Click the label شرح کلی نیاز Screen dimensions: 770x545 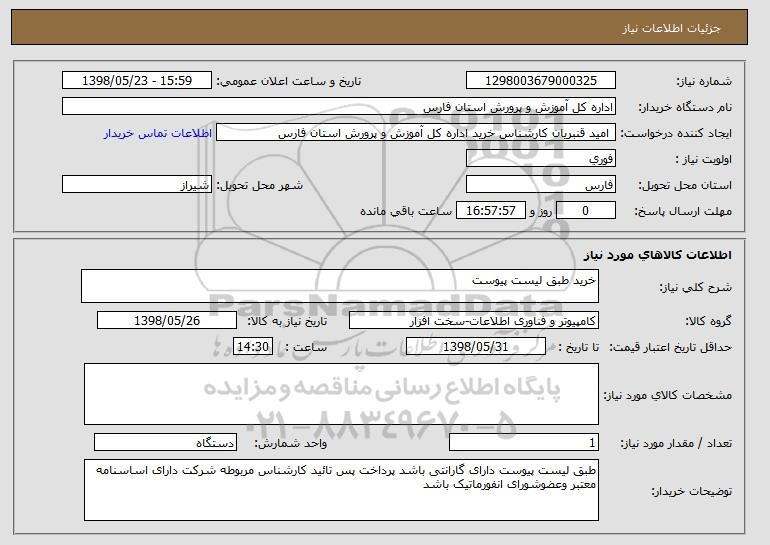(x=695, y=287)
